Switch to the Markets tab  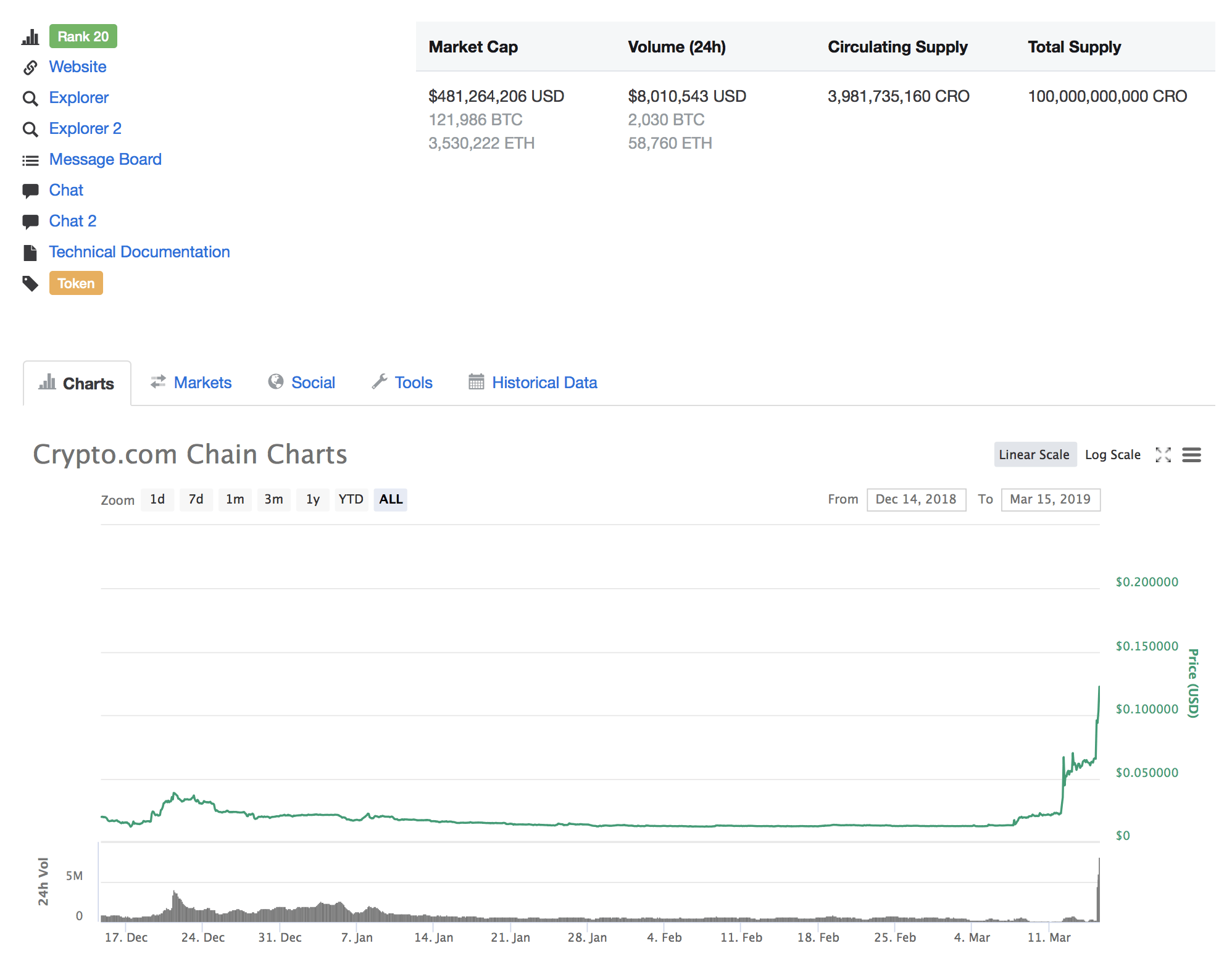191,383
